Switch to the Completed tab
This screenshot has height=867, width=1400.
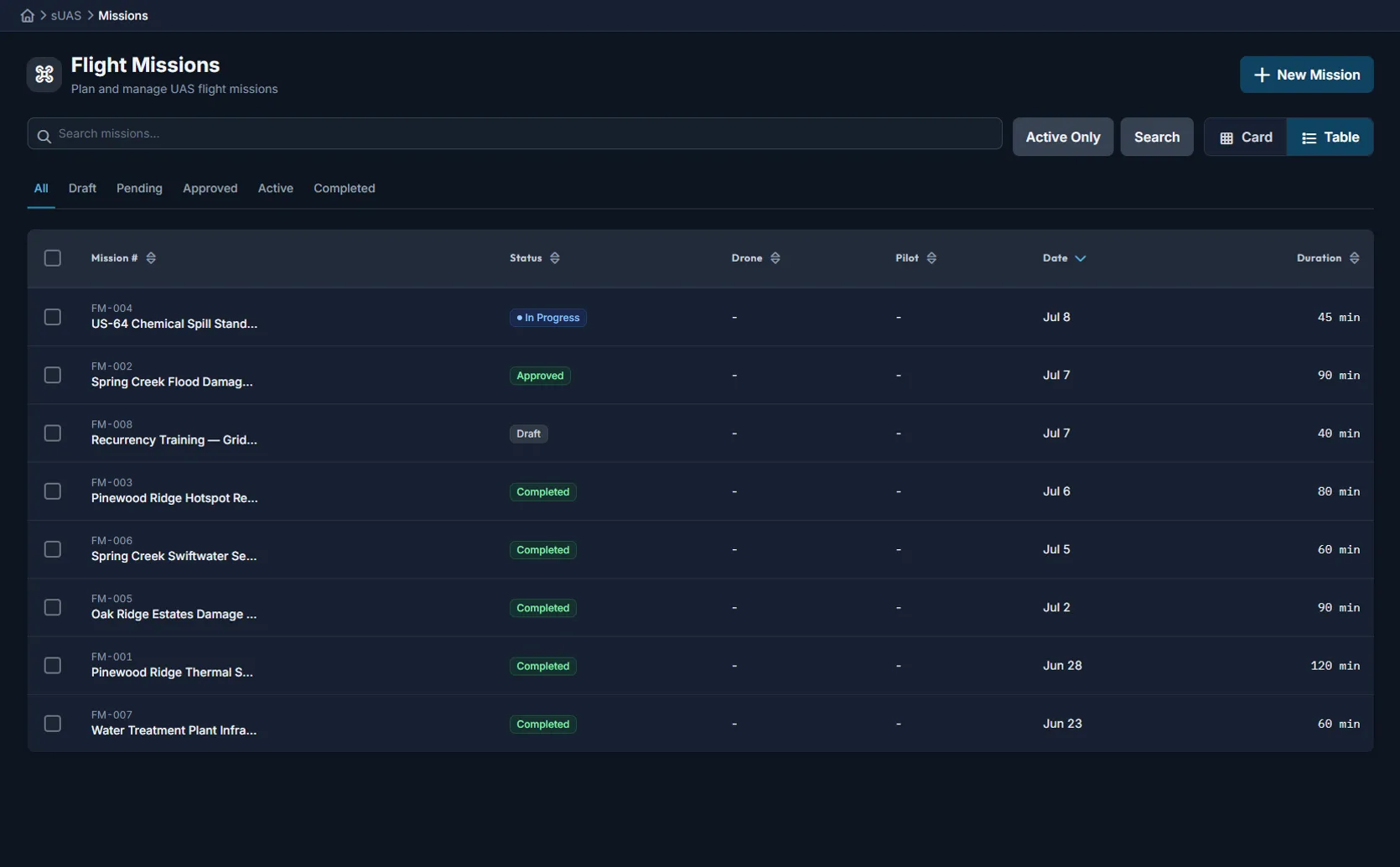pyautogui.click(x=345, y=189)
